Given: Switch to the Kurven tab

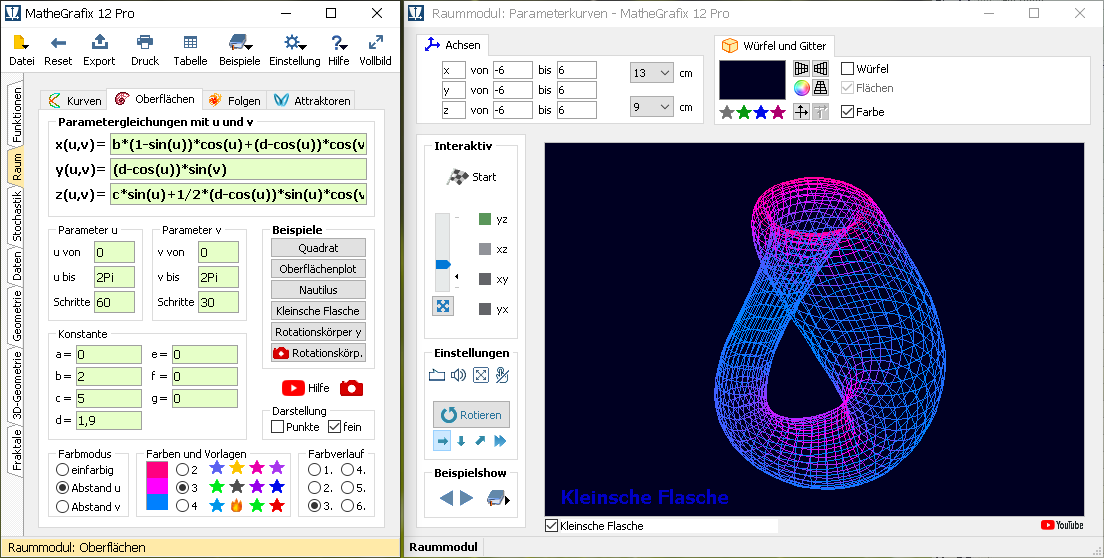Looking at the screenshot, I should point(74,101).
